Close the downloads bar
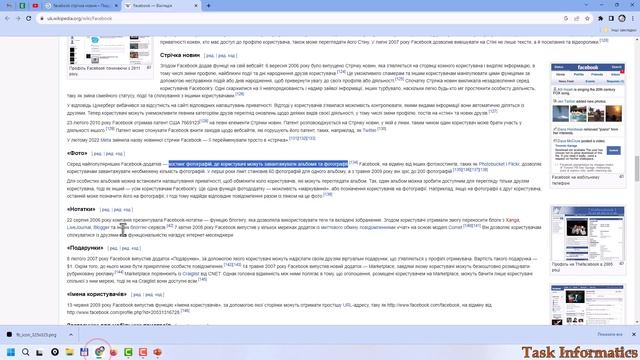This screenshot has height=360, width=640. (x=633, y=334)
